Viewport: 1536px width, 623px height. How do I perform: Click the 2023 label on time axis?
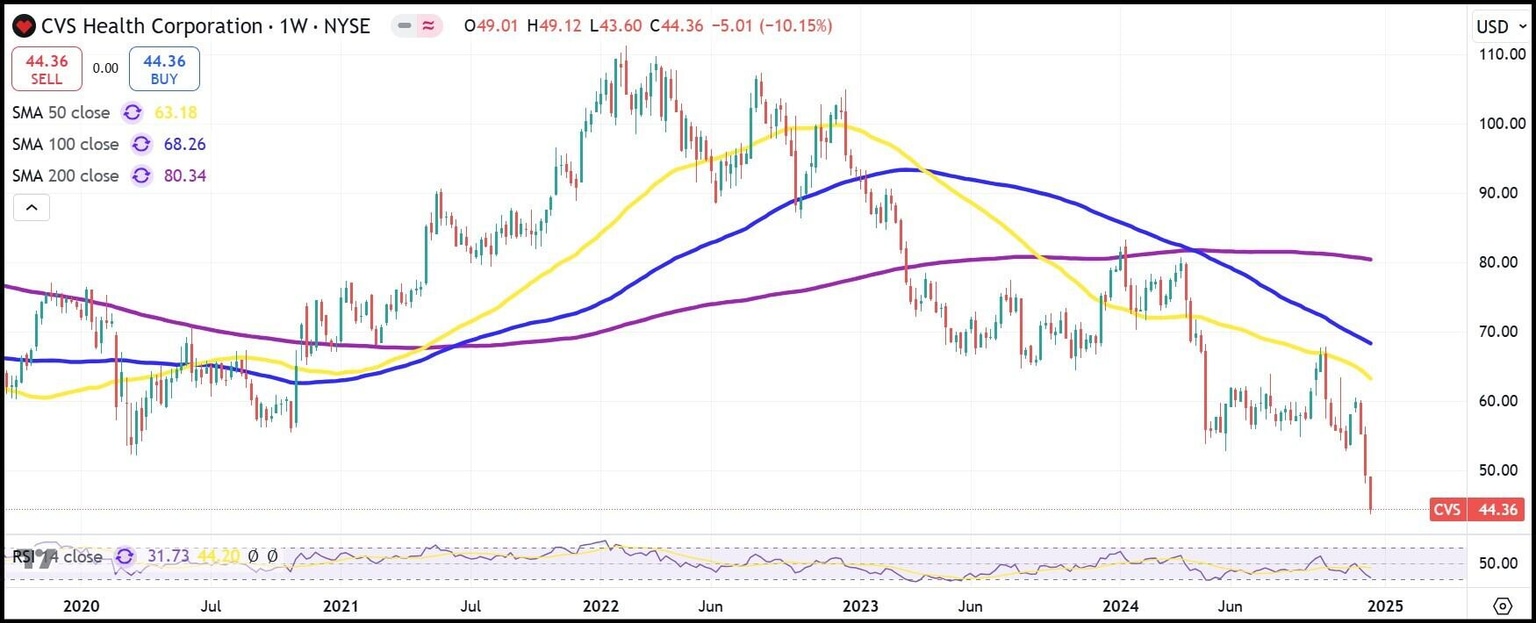[860, 606]
